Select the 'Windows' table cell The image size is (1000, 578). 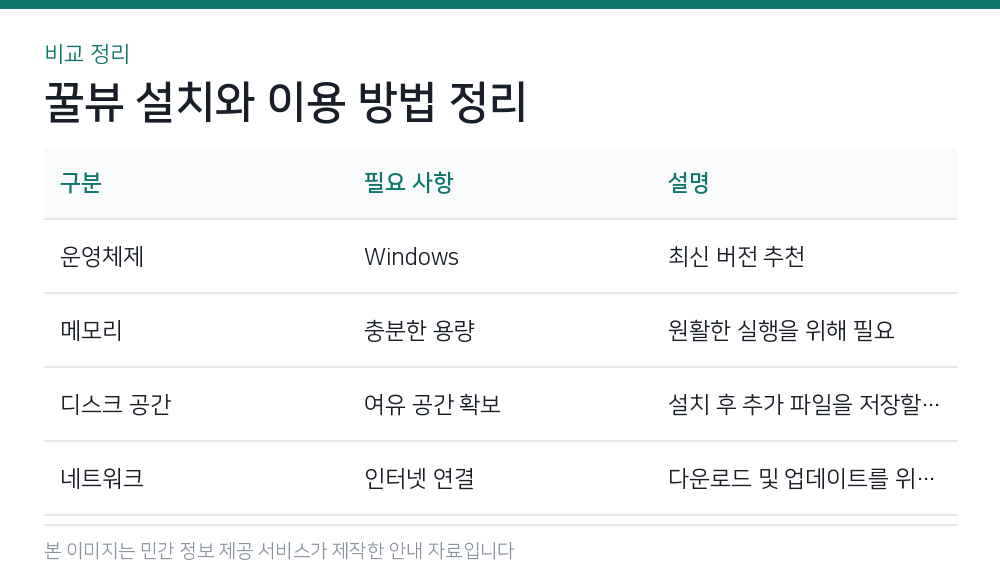pyautogui.click(x=411, y=257)
